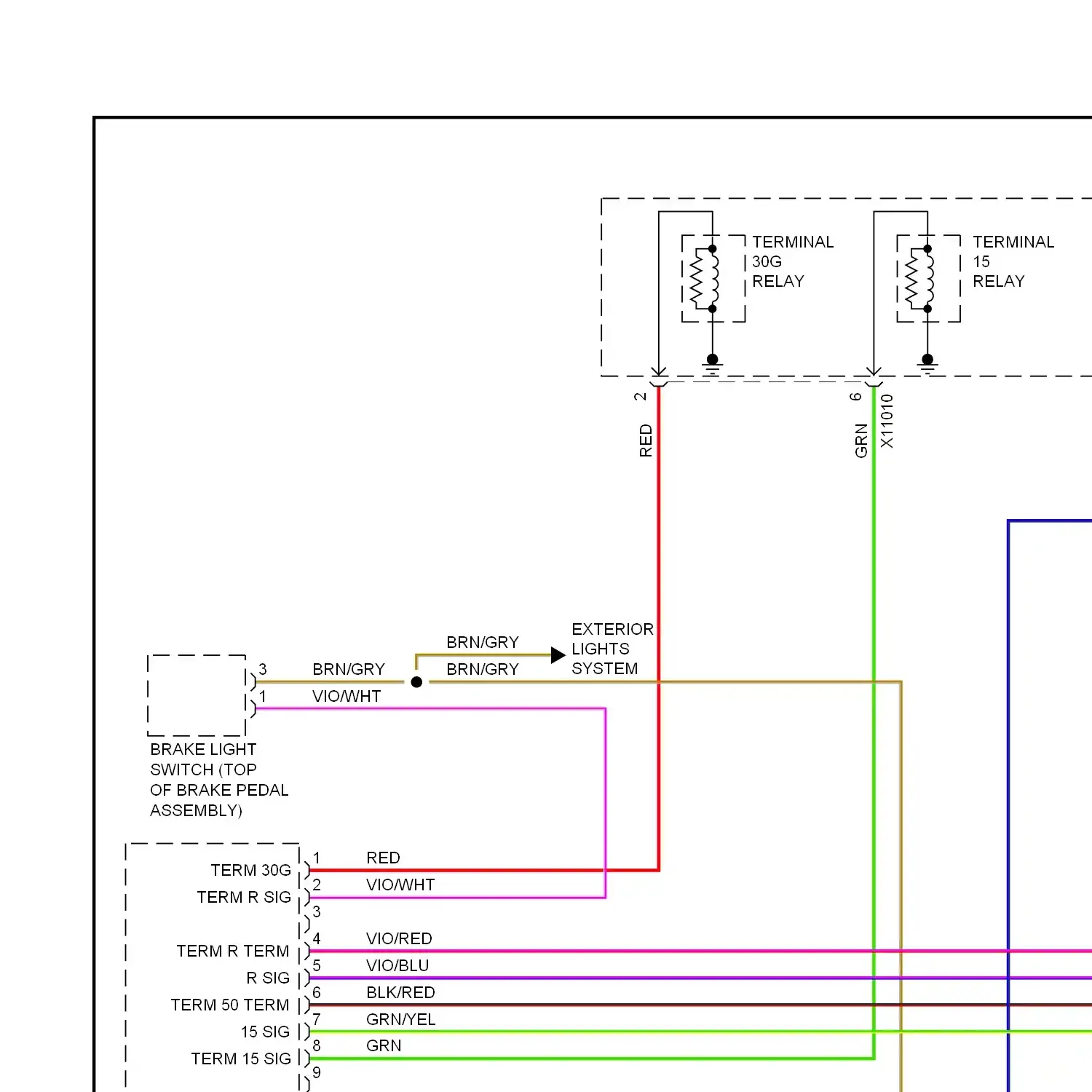Select the Terminal 15 relay coil symbol
Image resolution: width=1092 pixels, height=1092 pixels.
[928, 278]
